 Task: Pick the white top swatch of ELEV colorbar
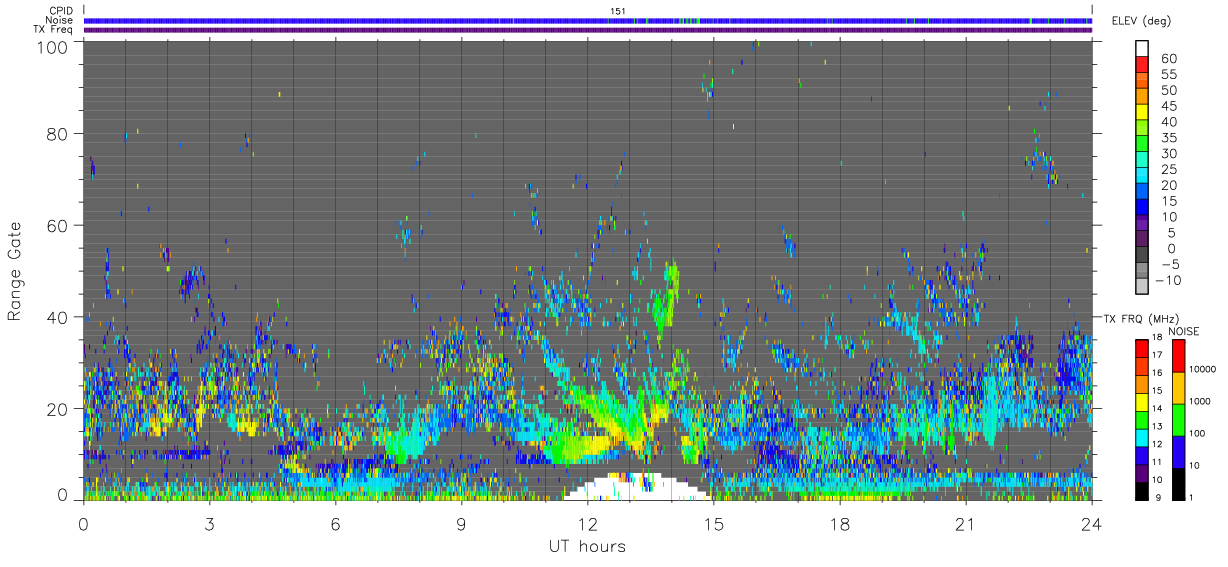tap(1142, 48)
